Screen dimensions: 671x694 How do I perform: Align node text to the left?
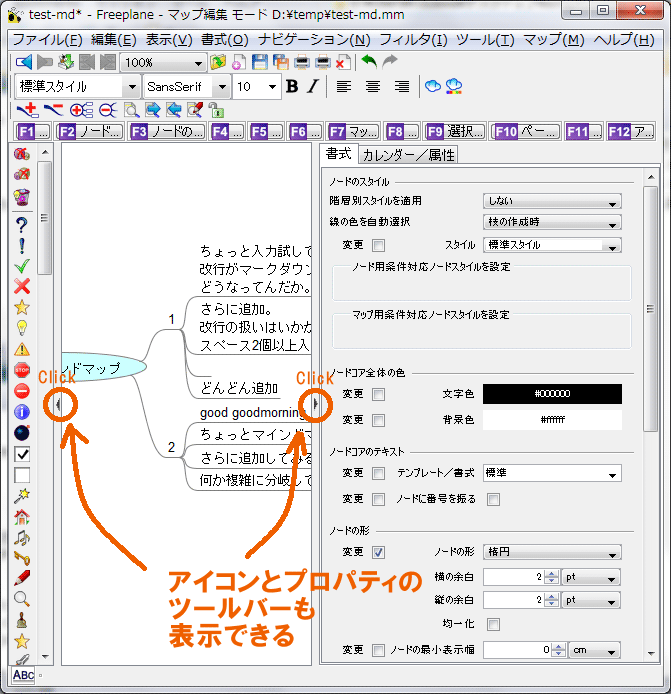coord(344,86)
